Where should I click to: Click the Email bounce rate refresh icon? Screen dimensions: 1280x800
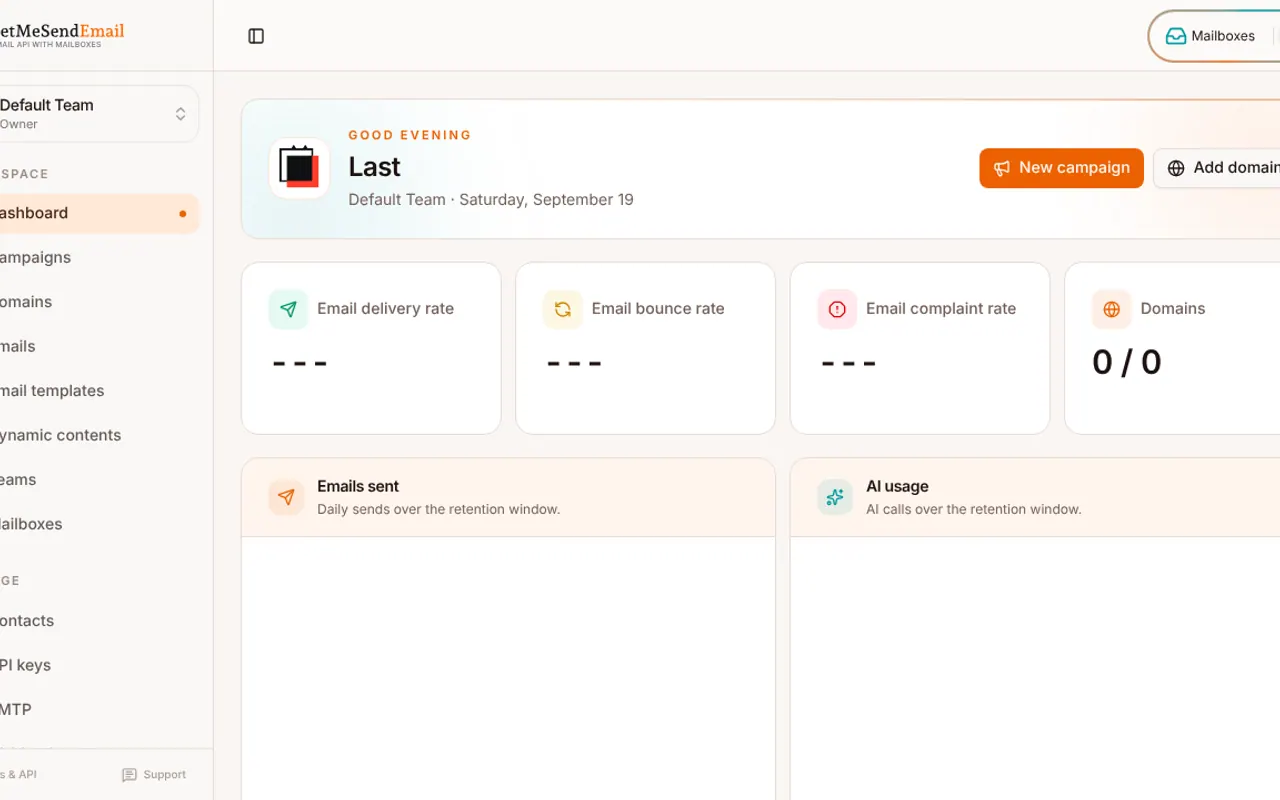(562, 309)
